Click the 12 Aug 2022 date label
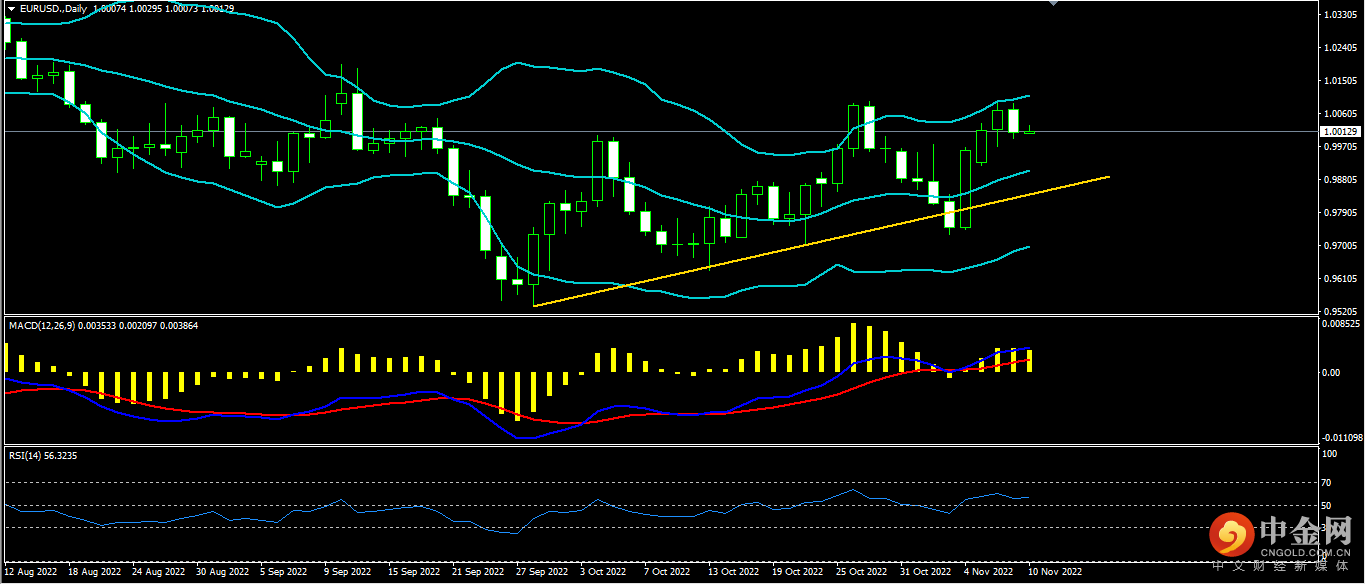The image size is (1366, 584). tap(29, 573)
